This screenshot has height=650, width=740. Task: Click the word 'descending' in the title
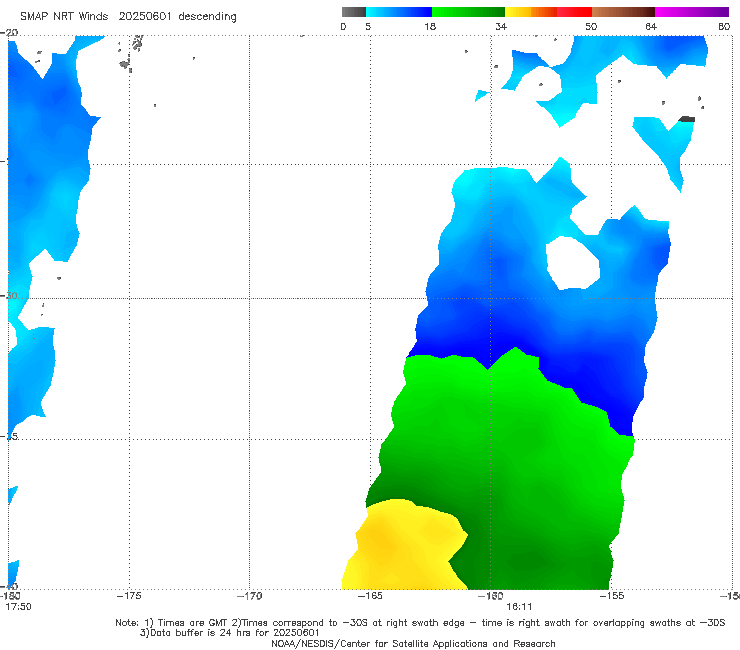coord(207,17)
